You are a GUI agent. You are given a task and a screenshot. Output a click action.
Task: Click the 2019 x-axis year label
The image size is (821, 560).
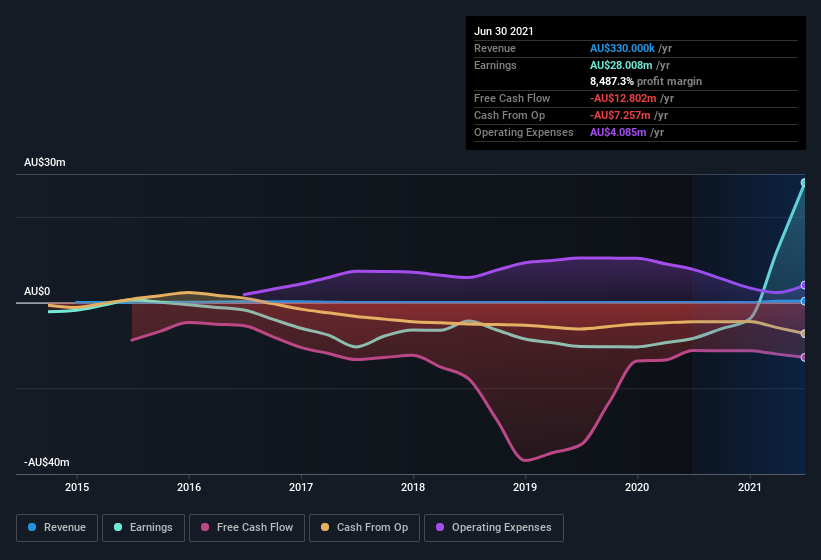point(525,487)
